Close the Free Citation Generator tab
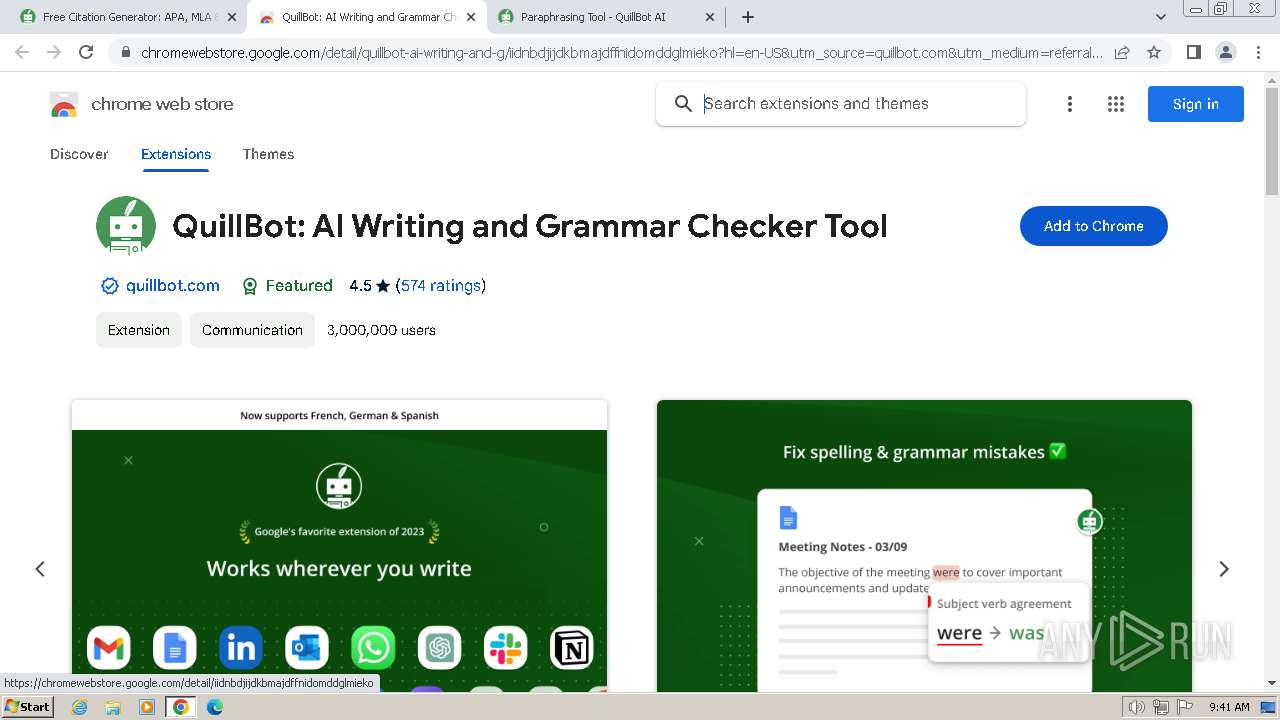This screenshot has height=720, width=1280. [232, 17]
